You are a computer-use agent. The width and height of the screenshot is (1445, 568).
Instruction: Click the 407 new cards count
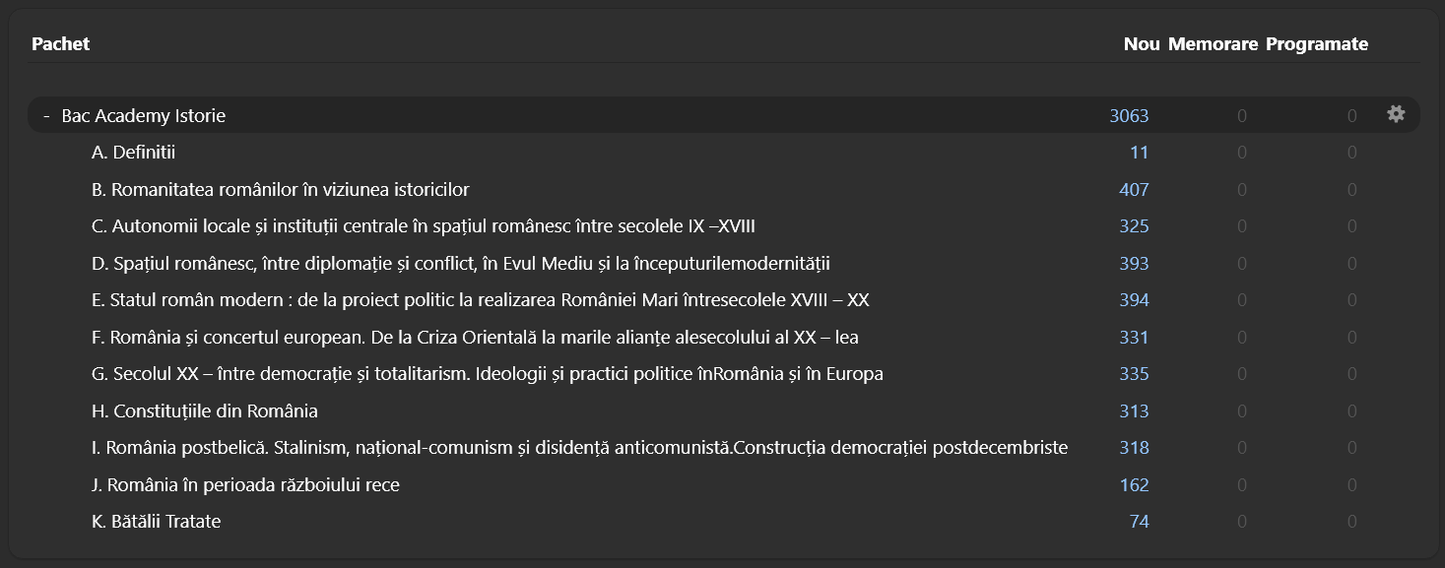coord(1134,190)
